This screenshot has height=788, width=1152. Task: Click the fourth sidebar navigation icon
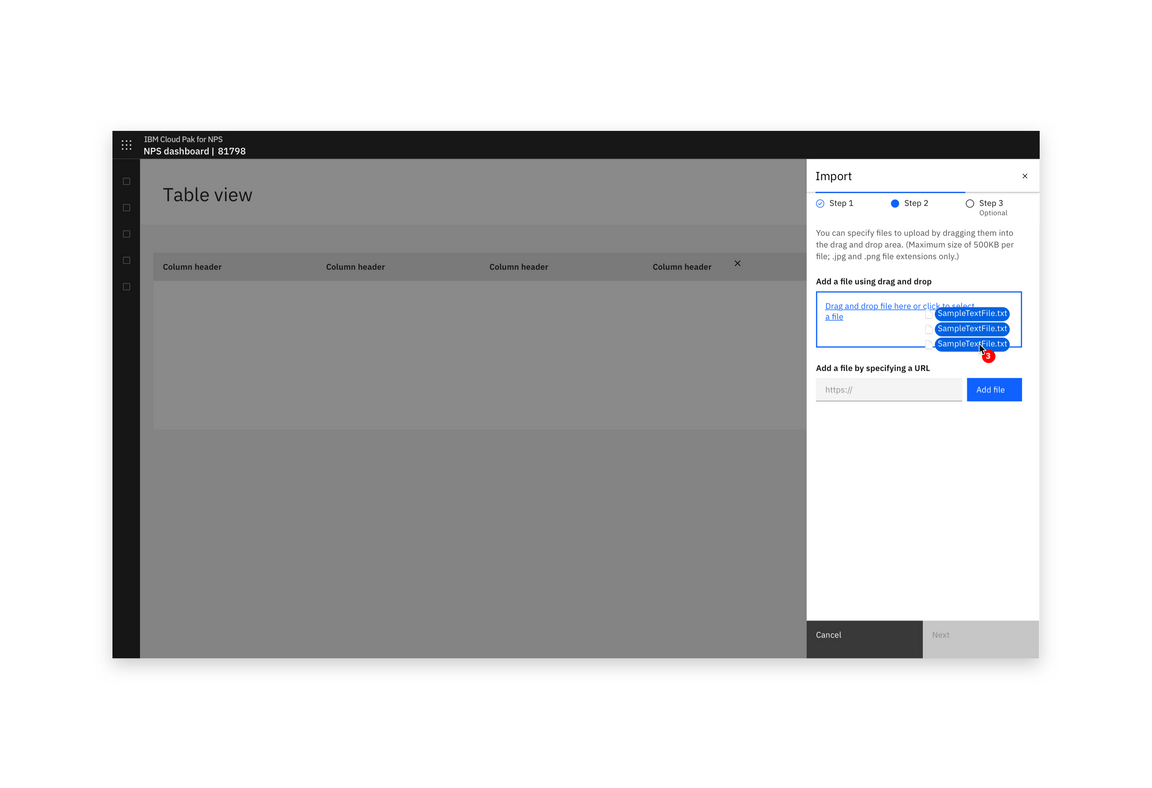pos(126,259)
